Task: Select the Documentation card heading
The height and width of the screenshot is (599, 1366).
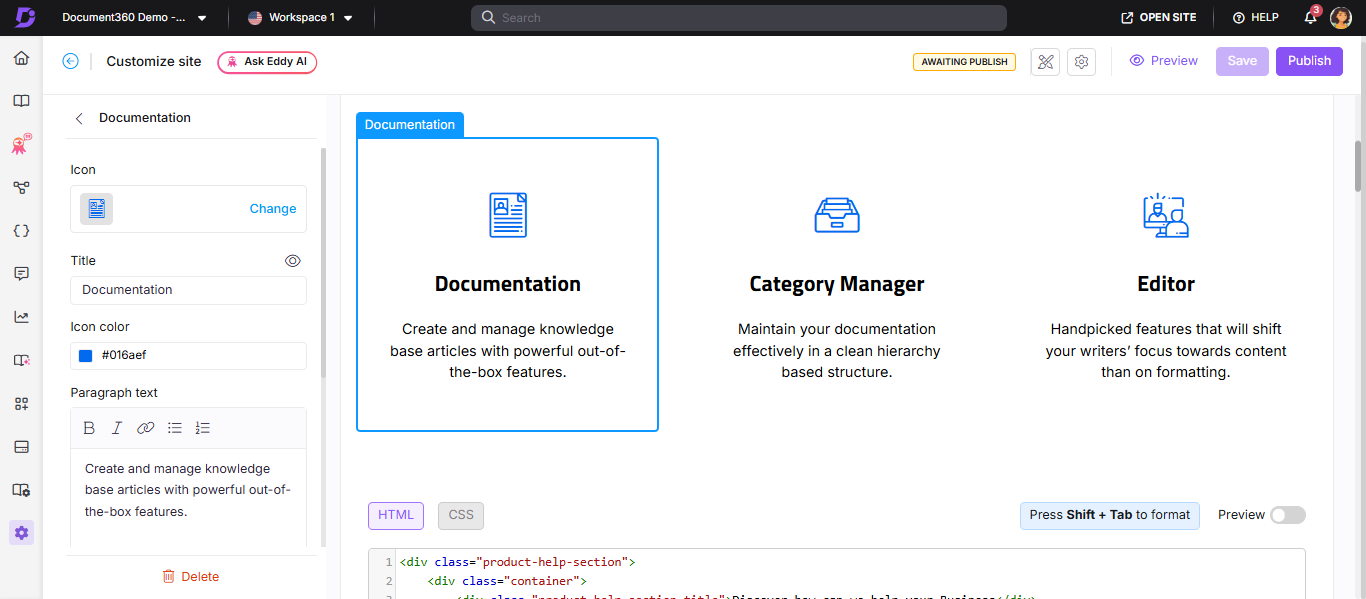Action: (508, 284)
